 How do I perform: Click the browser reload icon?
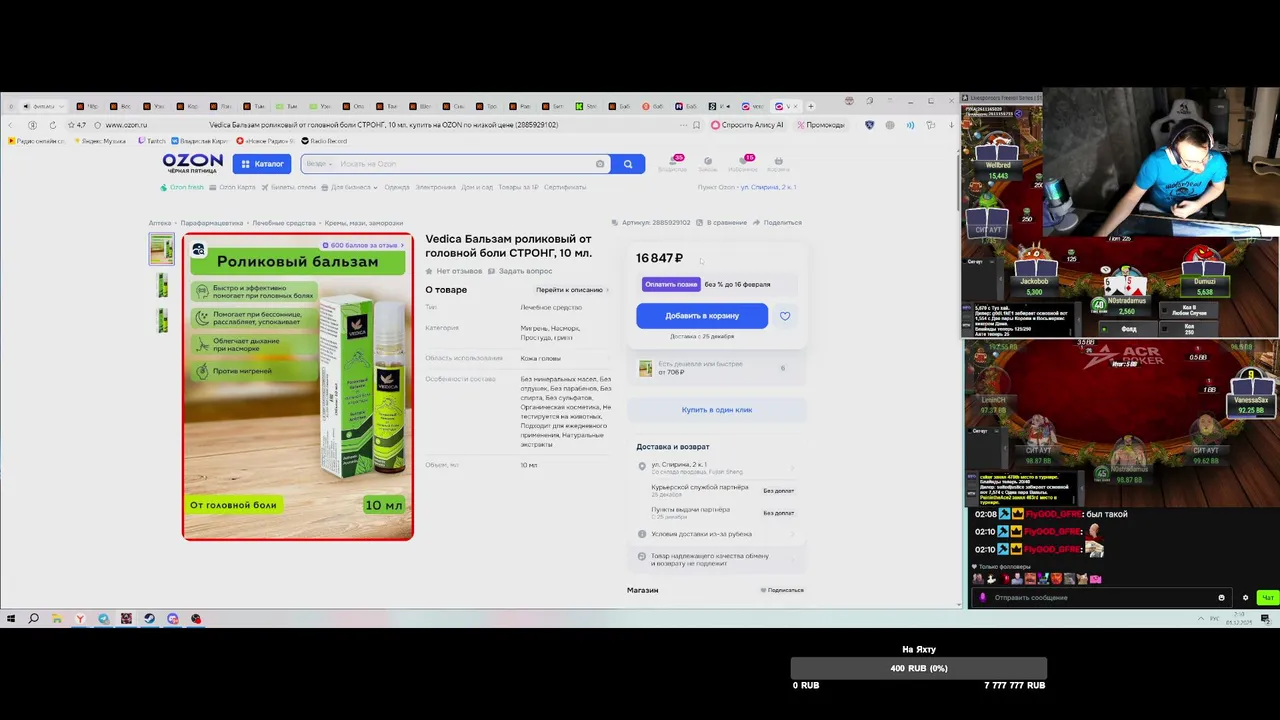click(x=52, y=125)
